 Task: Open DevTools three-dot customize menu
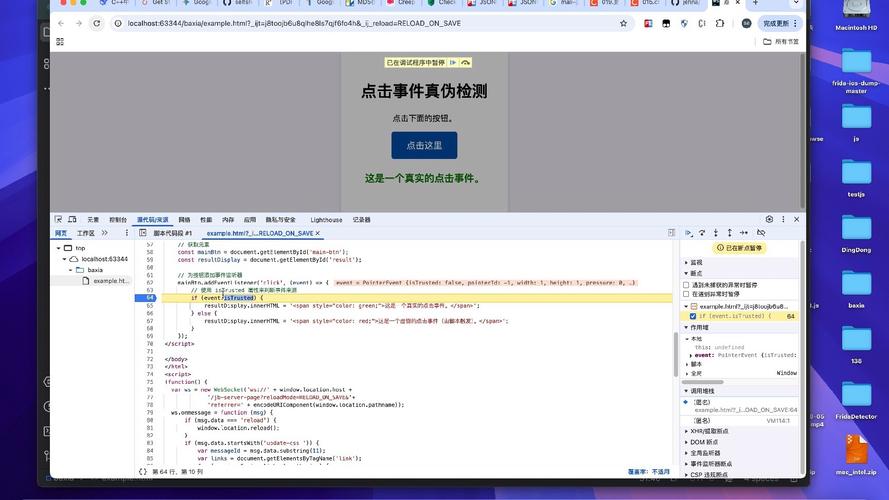783,219
